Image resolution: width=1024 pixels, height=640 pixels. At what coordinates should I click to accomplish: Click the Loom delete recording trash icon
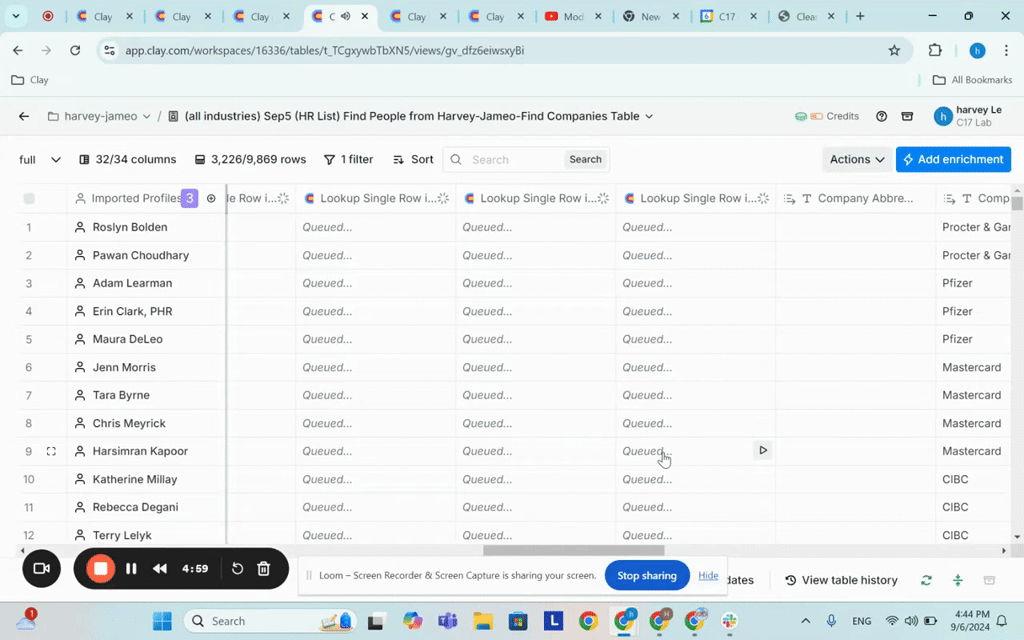pos(264,569)
